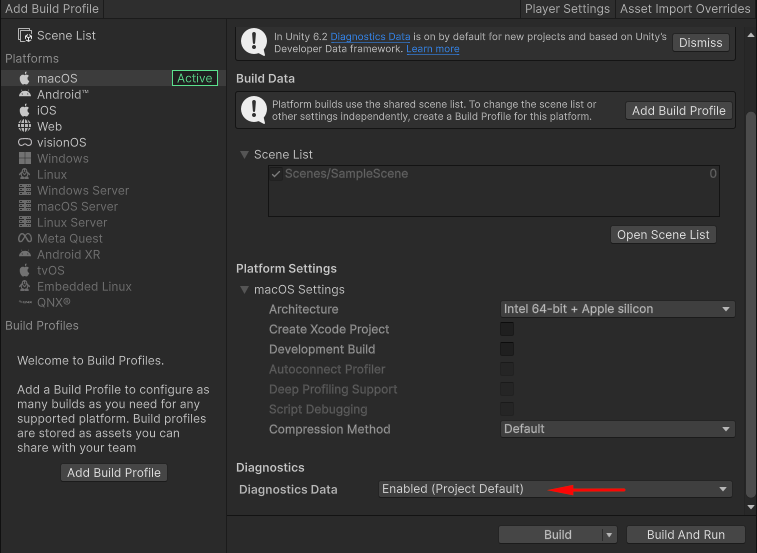
Task: Select Scene List in the sidebar
Action: 113,35
